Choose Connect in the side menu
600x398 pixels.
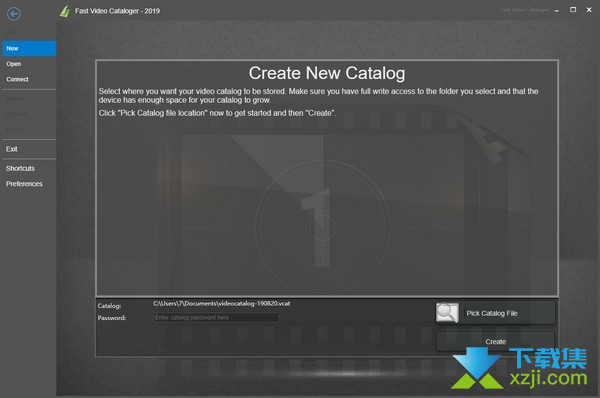click(x=29, y=79)
